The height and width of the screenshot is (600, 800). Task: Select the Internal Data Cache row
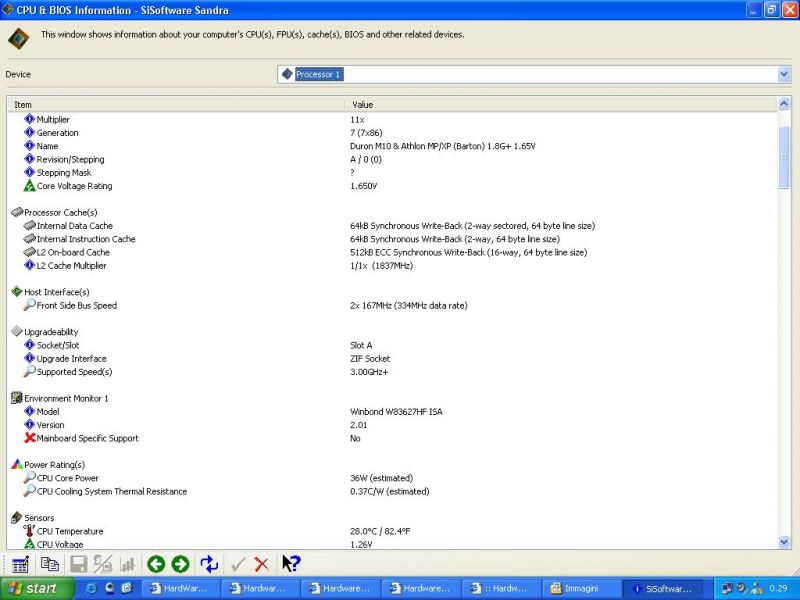pyautogui.click(x=393, y=226)
